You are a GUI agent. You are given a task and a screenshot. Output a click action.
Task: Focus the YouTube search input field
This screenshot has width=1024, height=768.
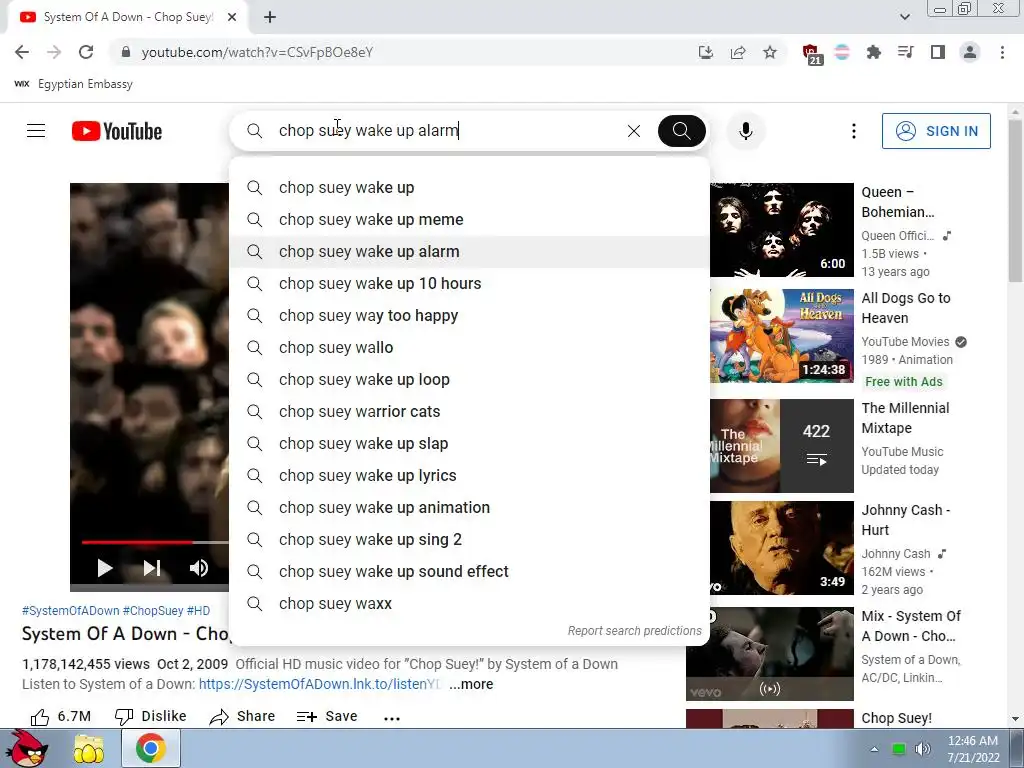click(x=444, y=131)
